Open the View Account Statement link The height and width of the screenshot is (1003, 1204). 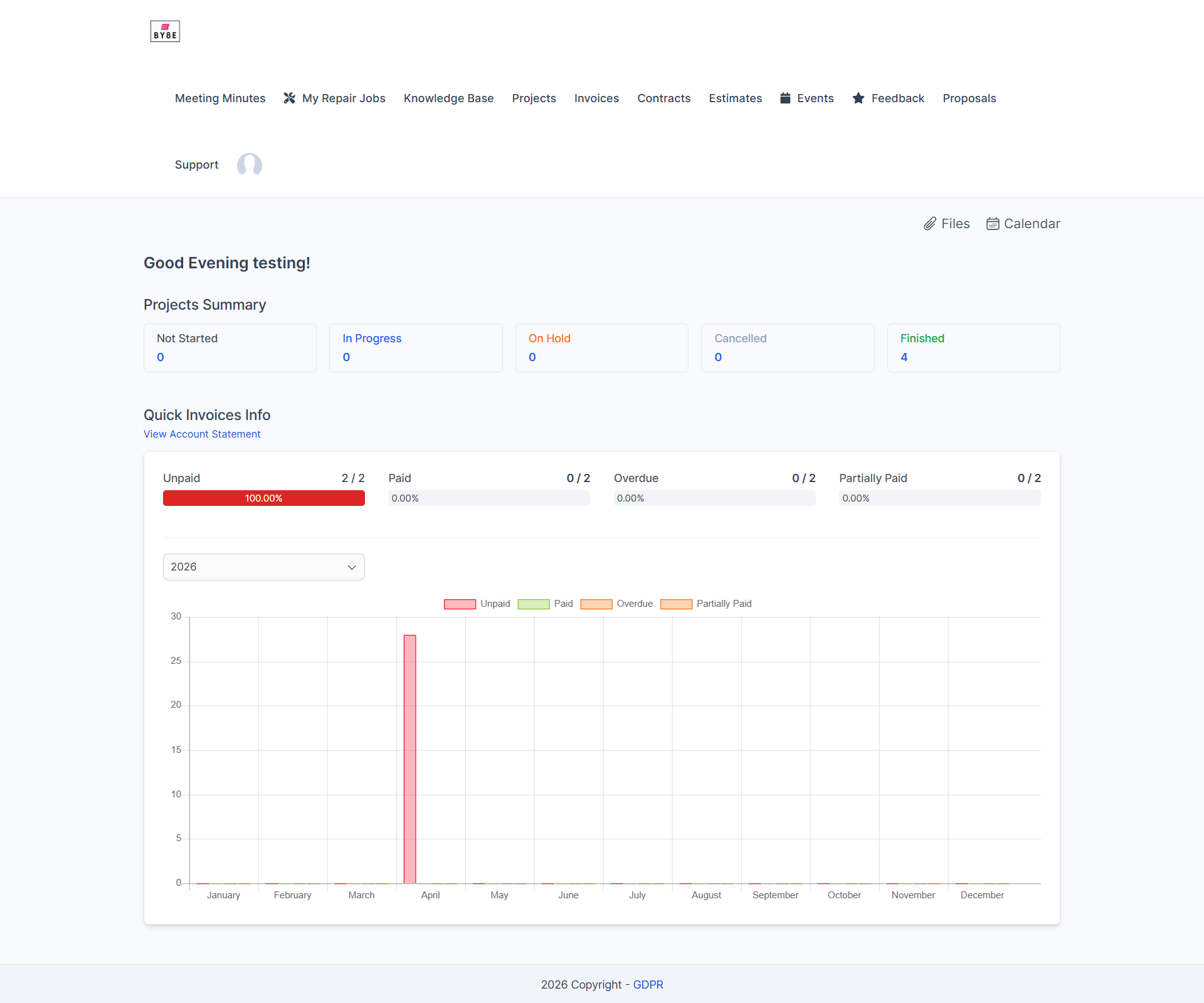[201, 434]
